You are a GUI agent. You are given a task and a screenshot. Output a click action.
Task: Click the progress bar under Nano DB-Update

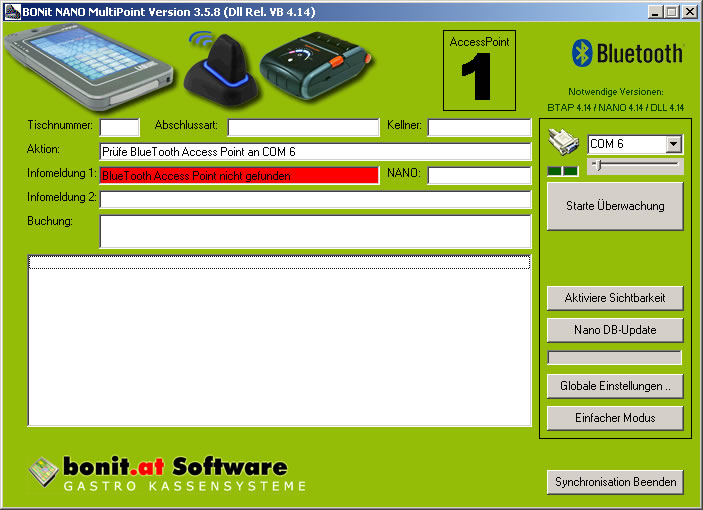[615, 358]
